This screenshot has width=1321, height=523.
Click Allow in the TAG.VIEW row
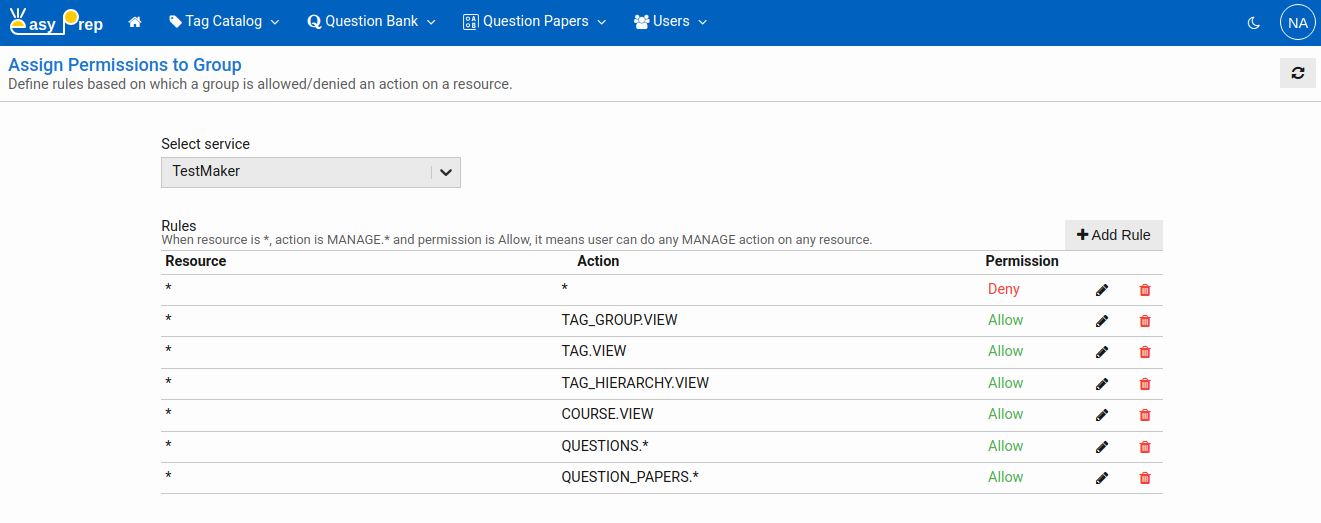[1006, 351]
